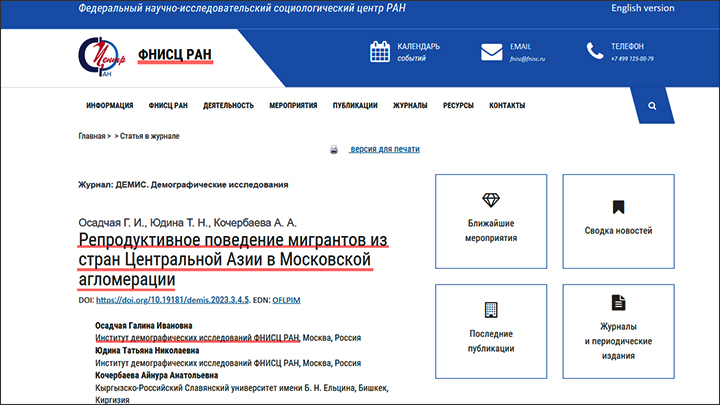Click author name Кочербаева Айнура Анатольевна

157,375
